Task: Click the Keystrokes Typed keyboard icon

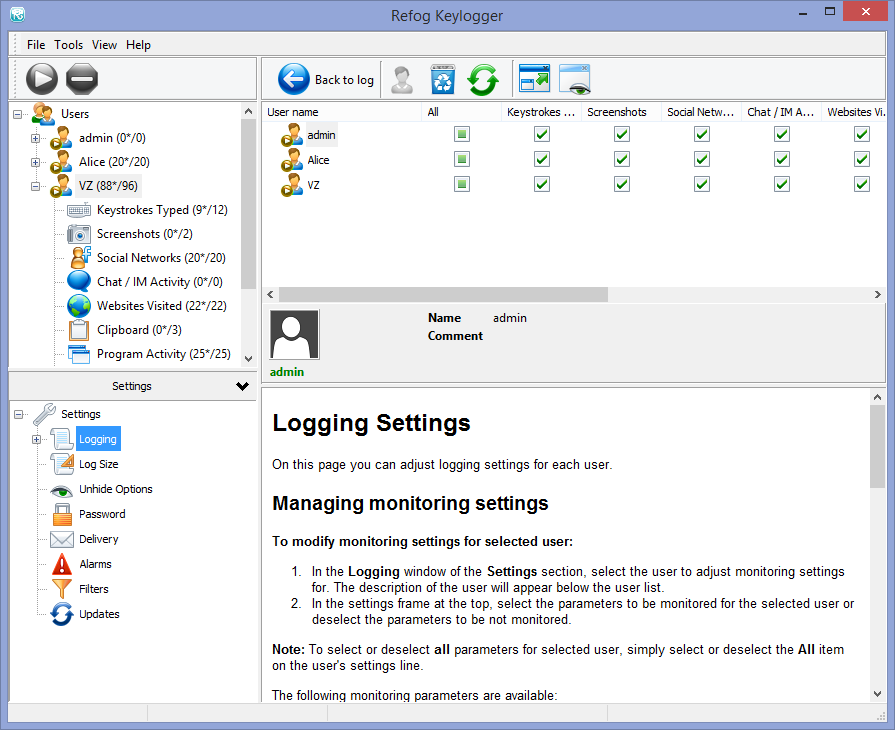Action: coord(78,210)
